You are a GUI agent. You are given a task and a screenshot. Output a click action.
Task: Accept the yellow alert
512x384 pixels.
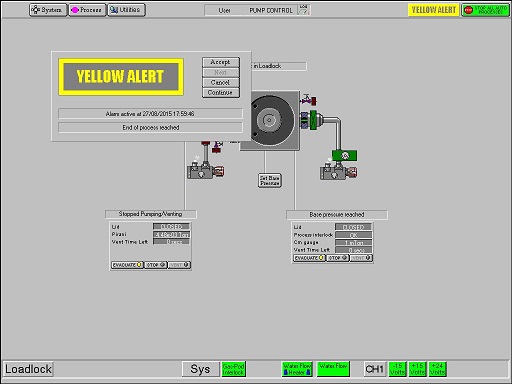point(221,62)
